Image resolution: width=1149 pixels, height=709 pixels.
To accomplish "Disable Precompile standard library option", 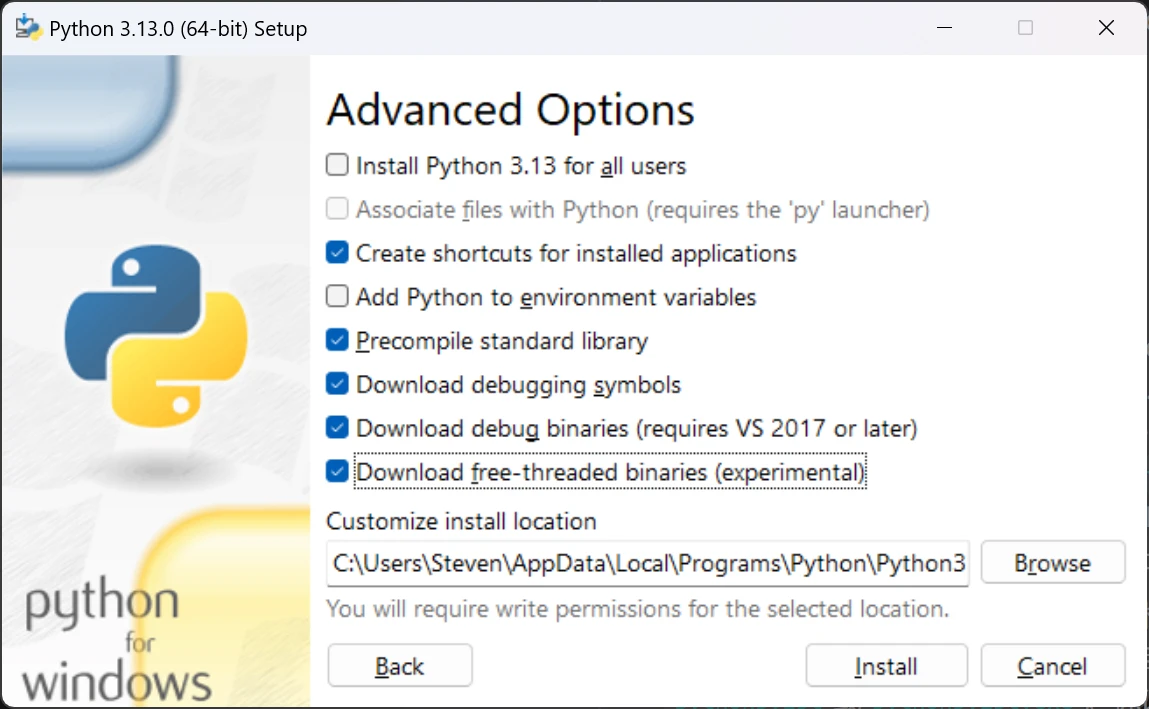I will coord(338,341).
